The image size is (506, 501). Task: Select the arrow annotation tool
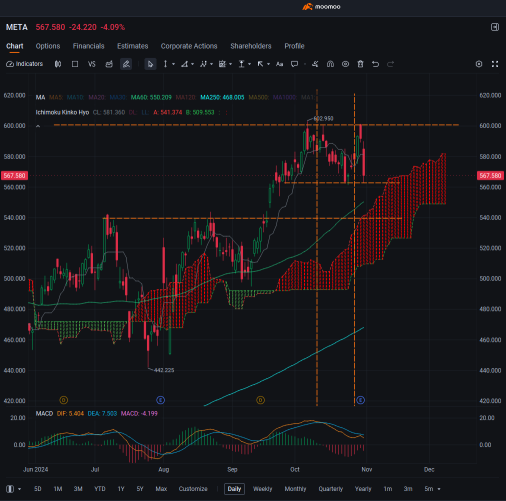click(260, 64)
